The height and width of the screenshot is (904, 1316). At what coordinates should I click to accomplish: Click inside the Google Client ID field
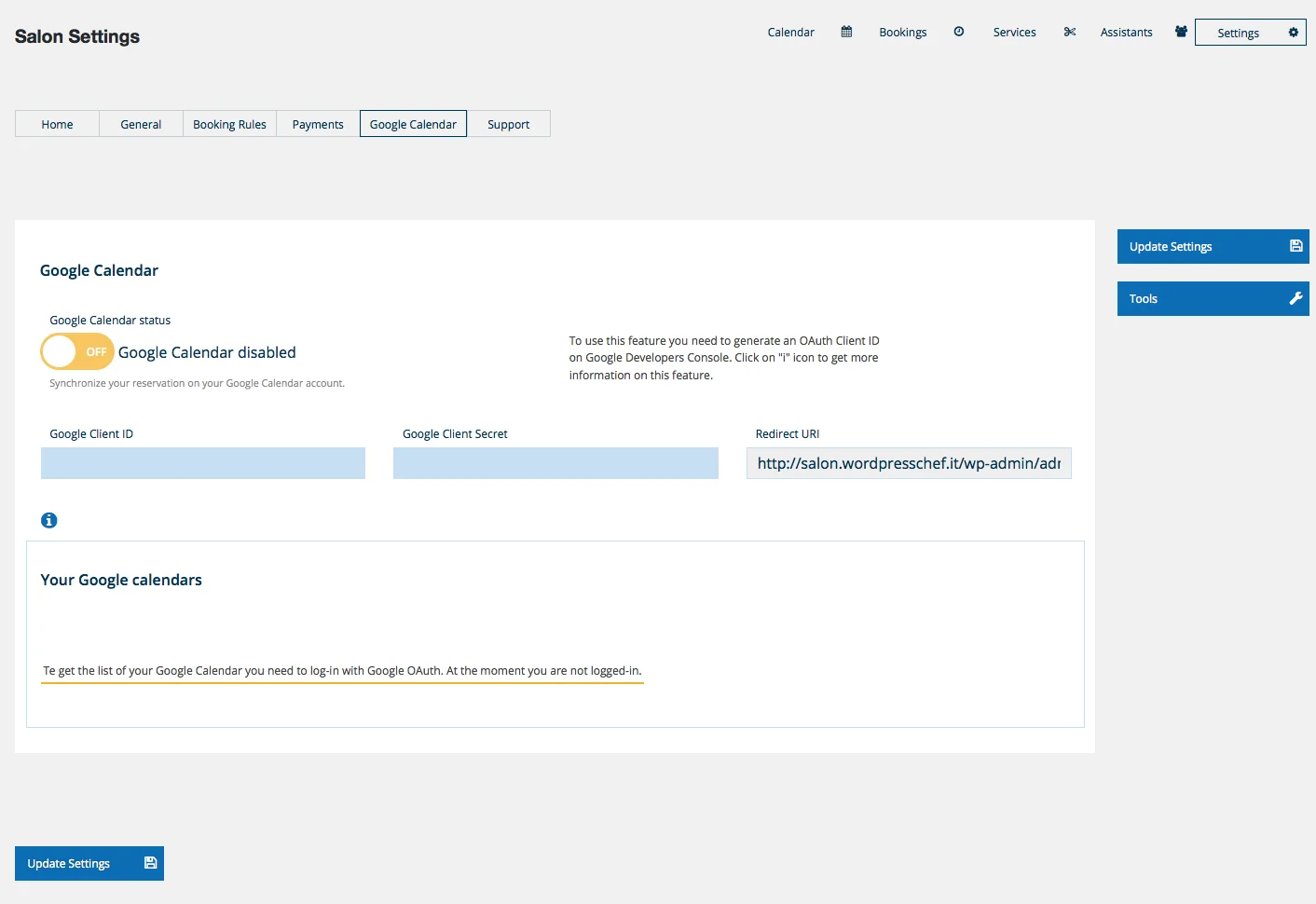202,463
